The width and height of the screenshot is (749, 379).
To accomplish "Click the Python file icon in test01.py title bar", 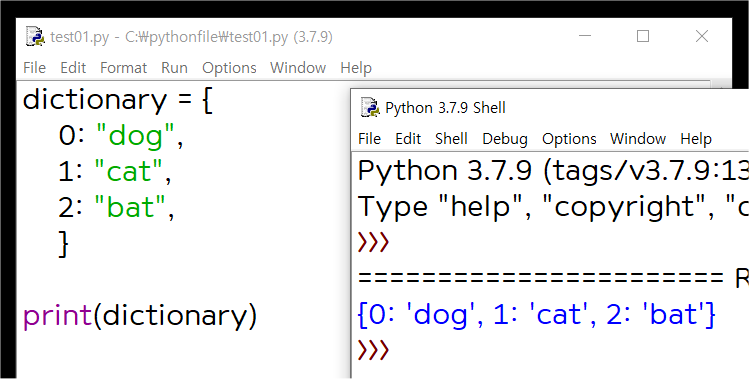I will [x=35, y=37].
